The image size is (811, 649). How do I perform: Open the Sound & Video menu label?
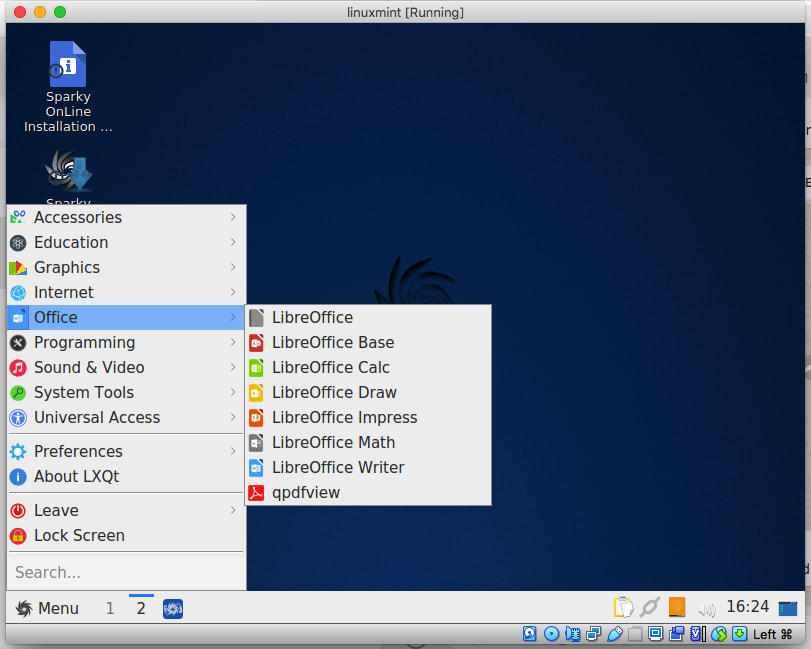coord(89,367)
